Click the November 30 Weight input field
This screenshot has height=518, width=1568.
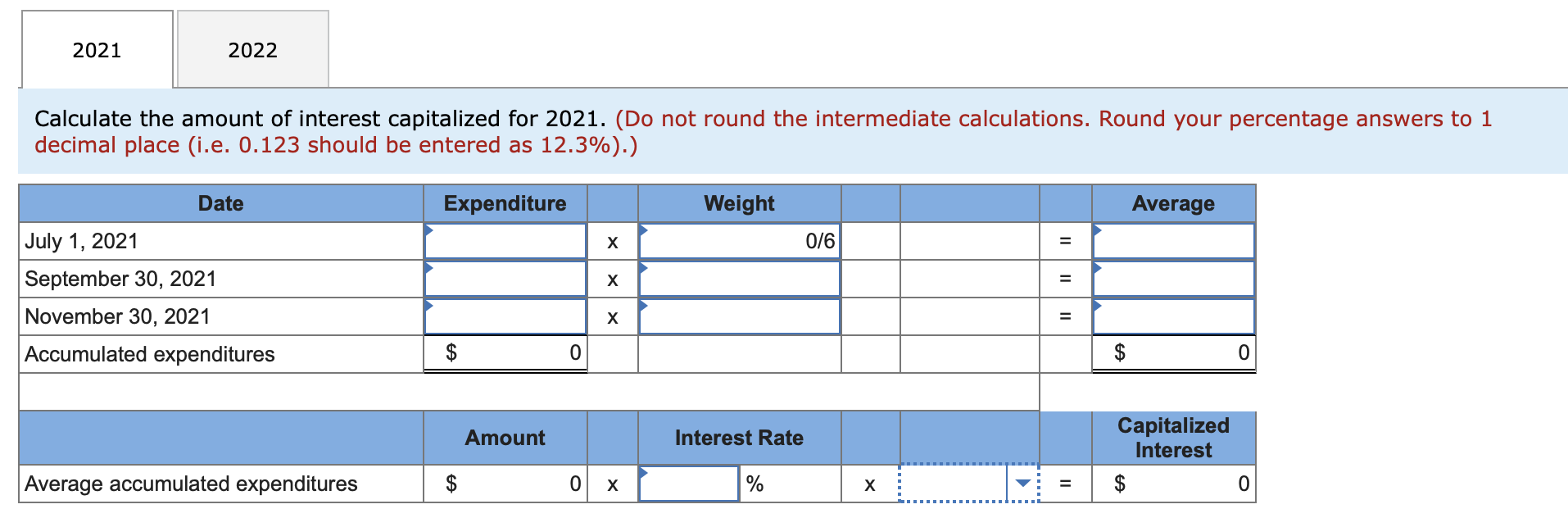[x=737, y=316]
